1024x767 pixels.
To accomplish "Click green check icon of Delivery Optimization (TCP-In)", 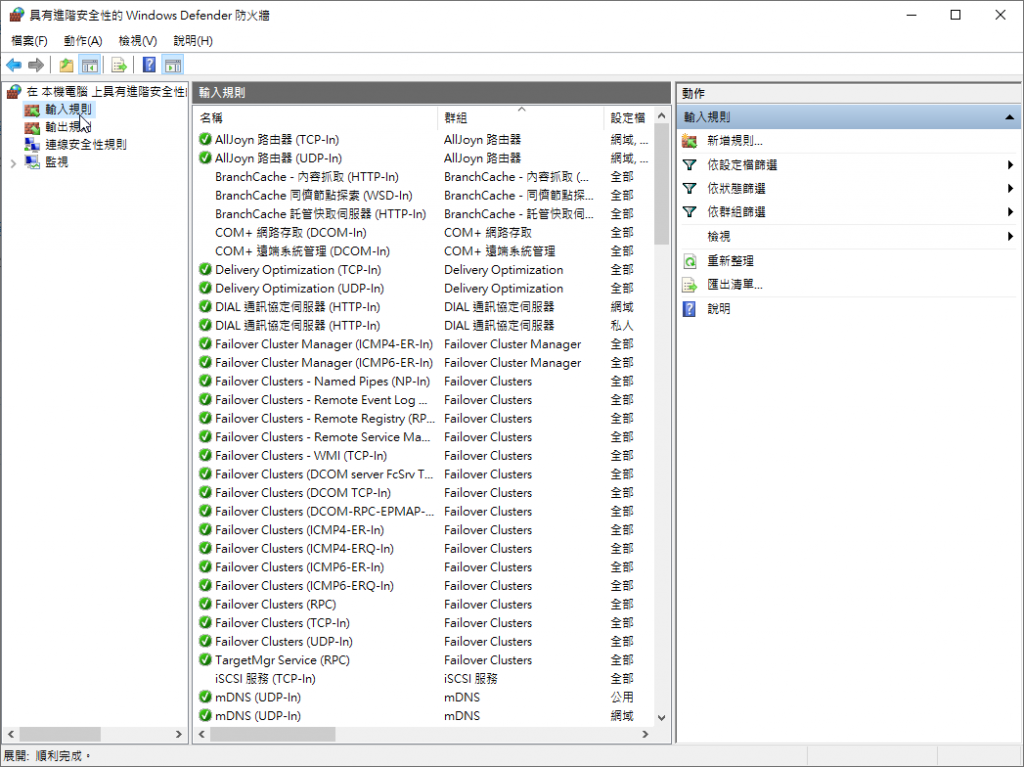I will point(205,269).
